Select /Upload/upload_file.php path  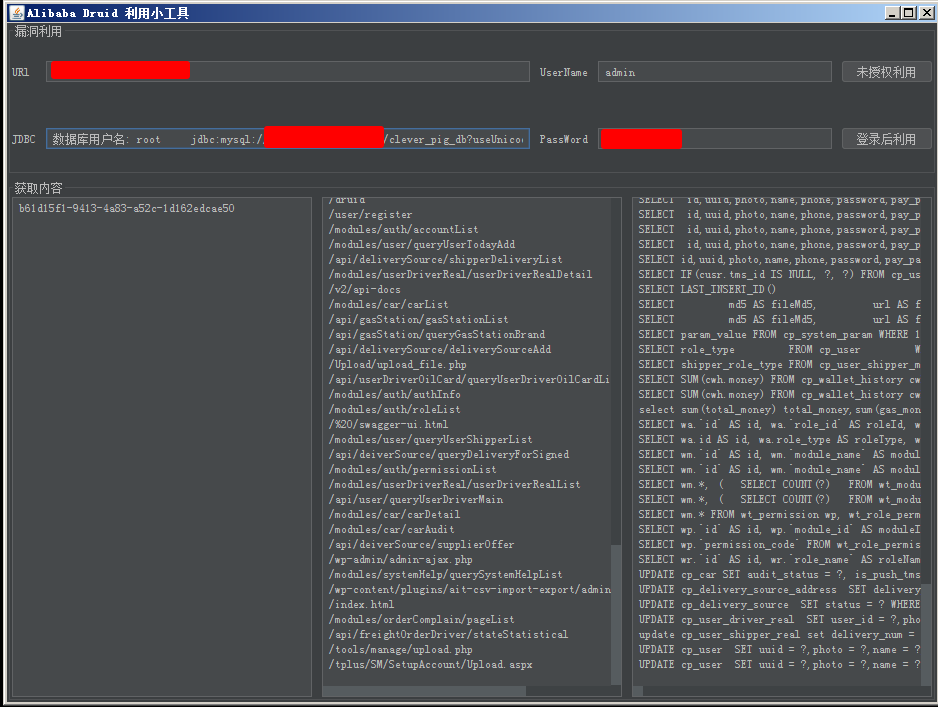point(397,364)
